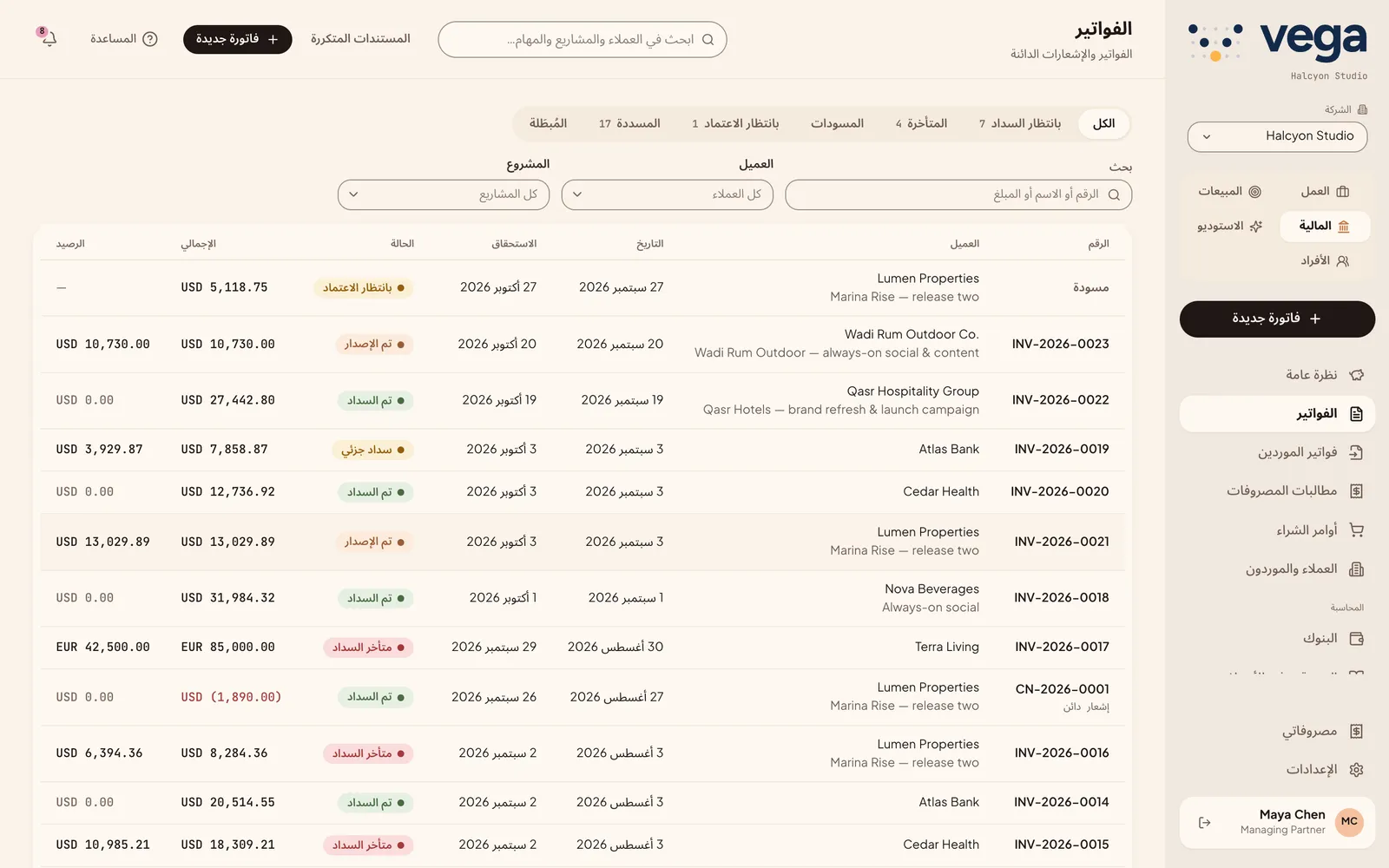Open the كل المشاريع project filter dropdown
The image size is (1389, 868).
(x=443, y=194)
